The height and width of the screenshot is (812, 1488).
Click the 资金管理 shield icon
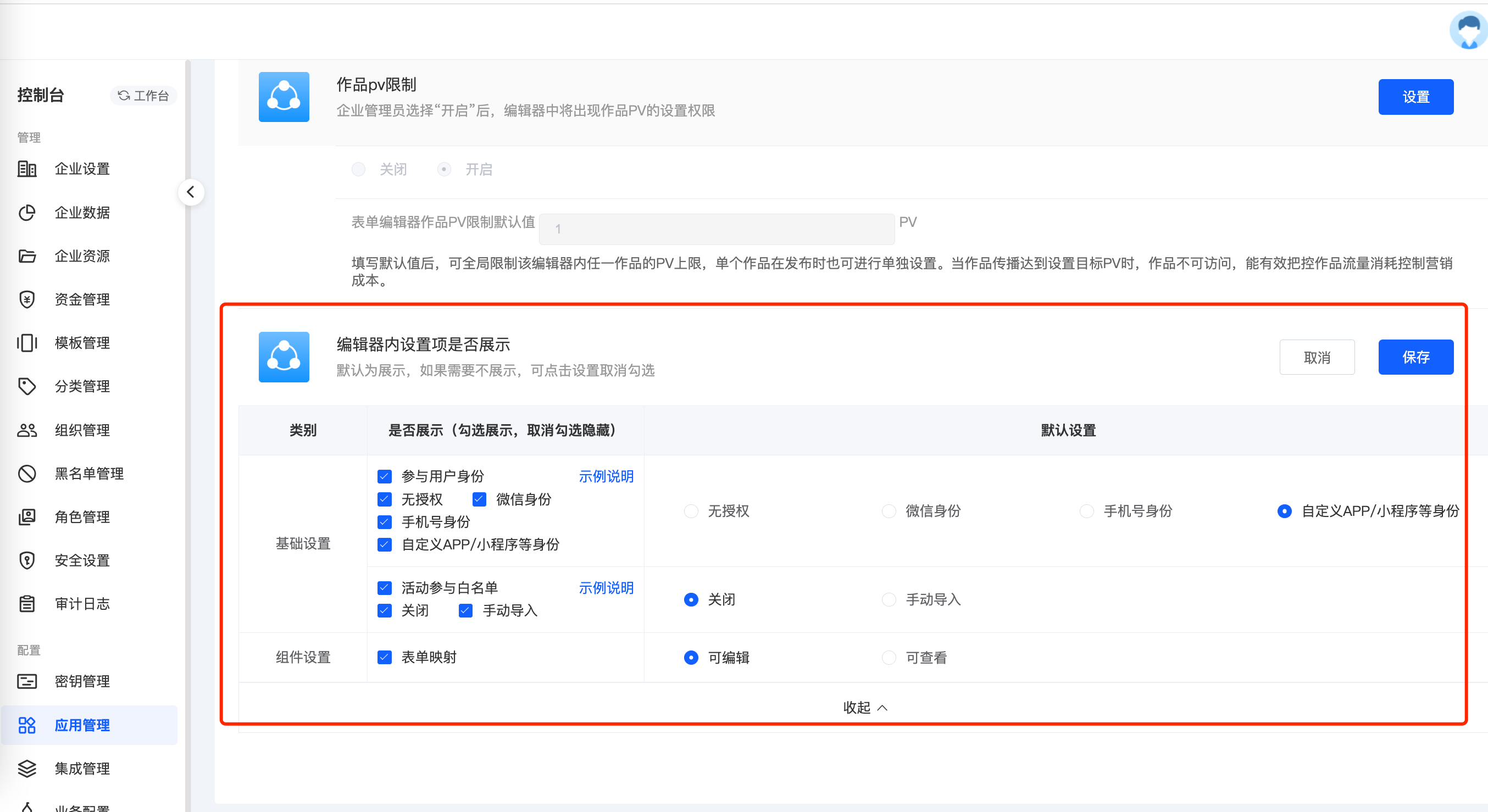(26, 299)
